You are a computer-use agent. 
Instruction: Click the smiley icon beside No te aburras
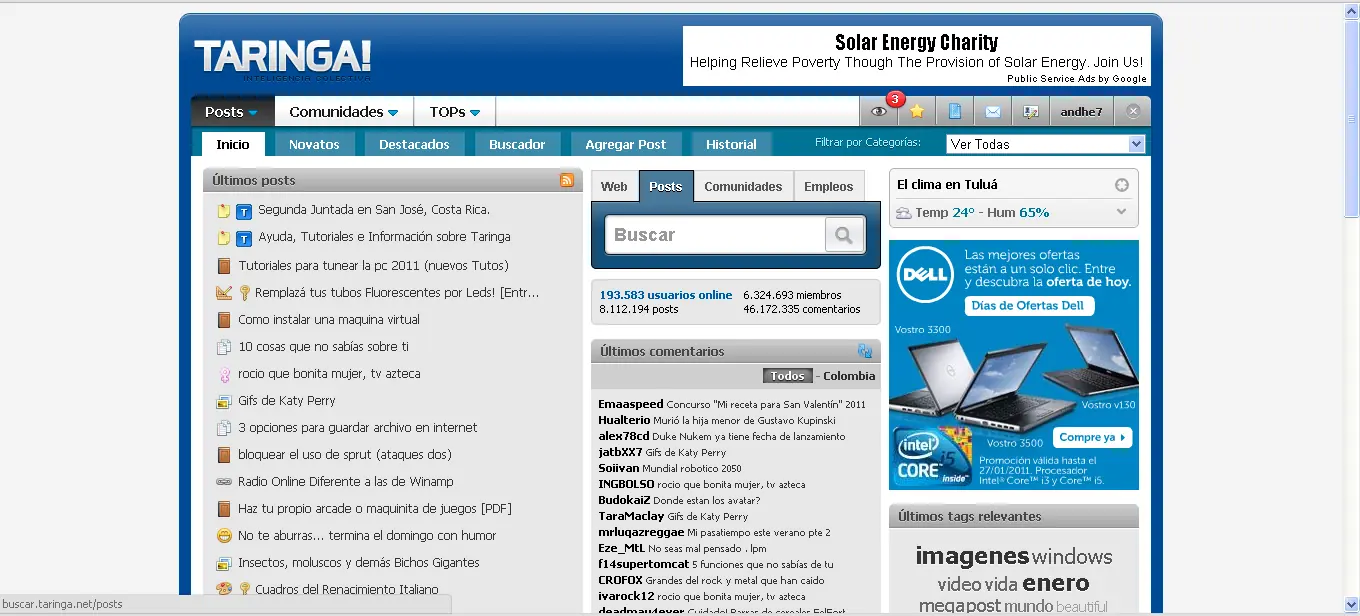pyautogui.click(x=224, y=536)
